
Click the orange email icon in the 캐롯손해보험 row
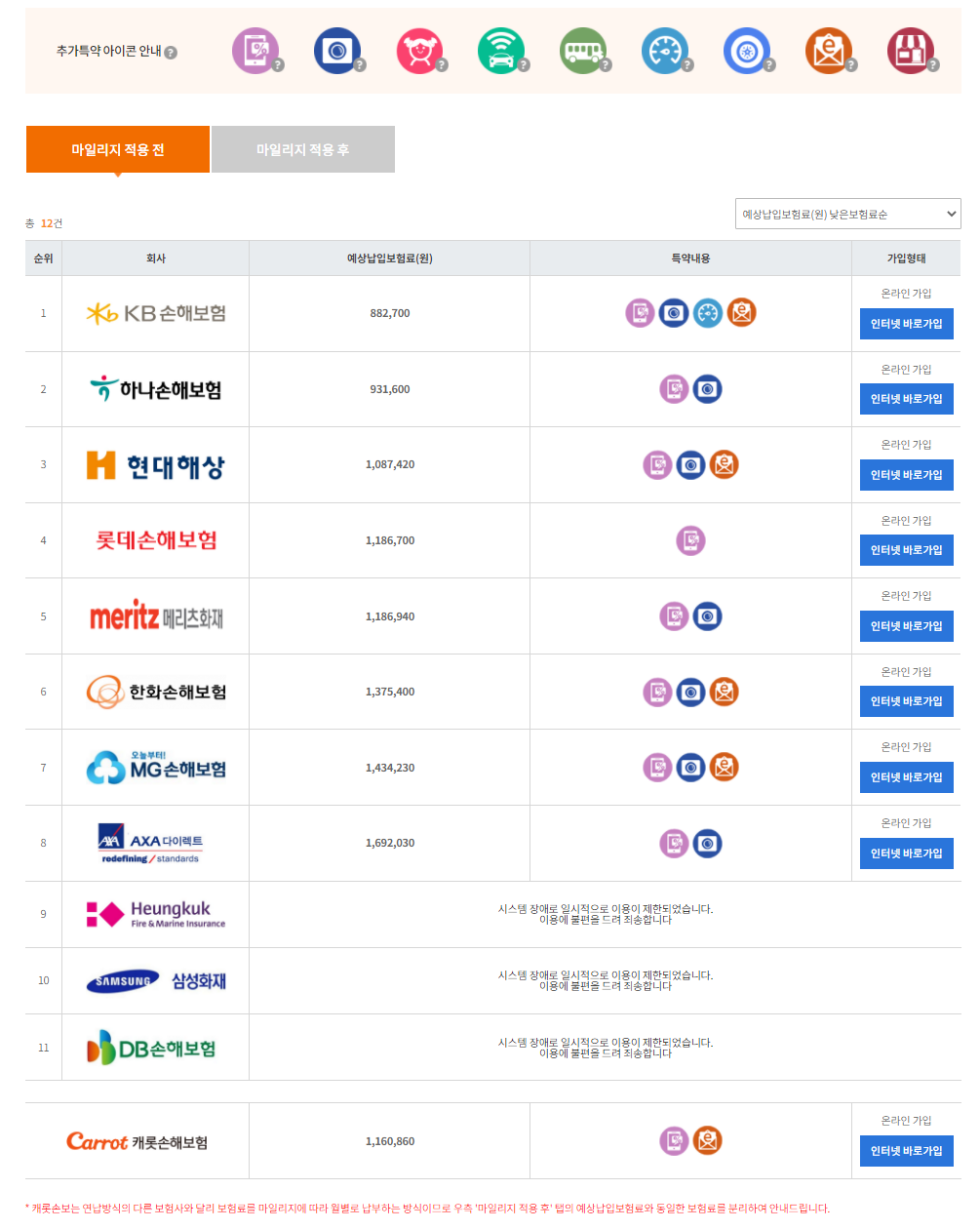708,1140
